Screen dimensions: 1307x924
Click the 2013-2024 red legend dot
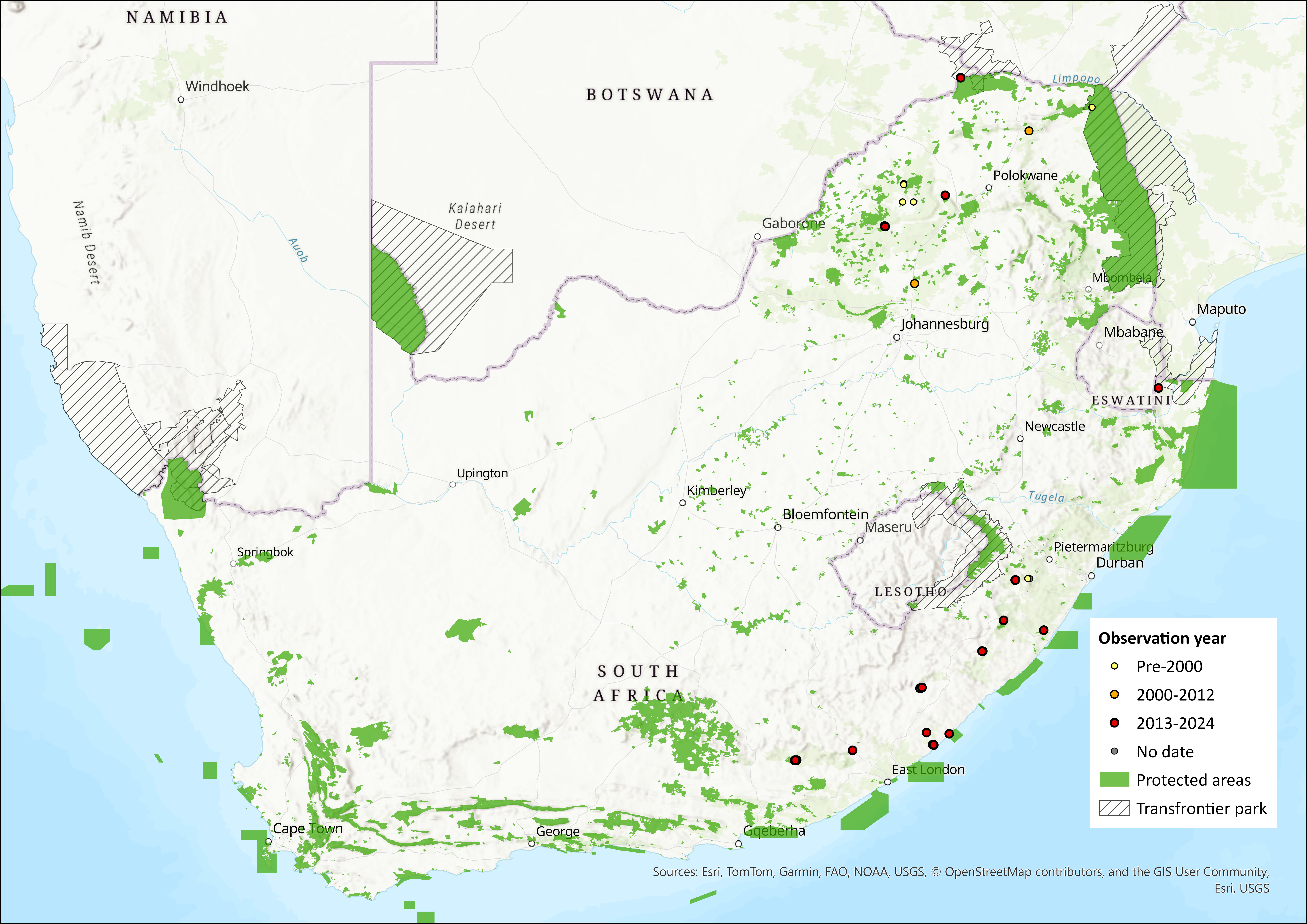[x=1115, y=723]
